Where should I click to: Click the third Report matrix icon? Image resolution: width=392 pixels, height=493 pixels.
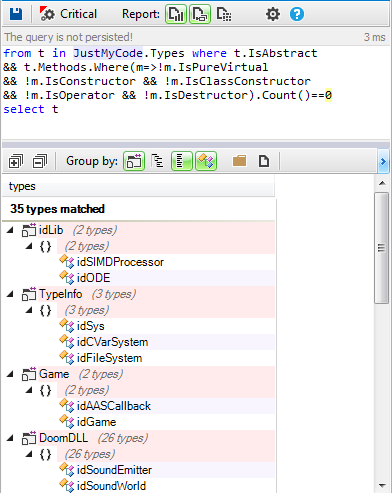(x=224, y=14)
